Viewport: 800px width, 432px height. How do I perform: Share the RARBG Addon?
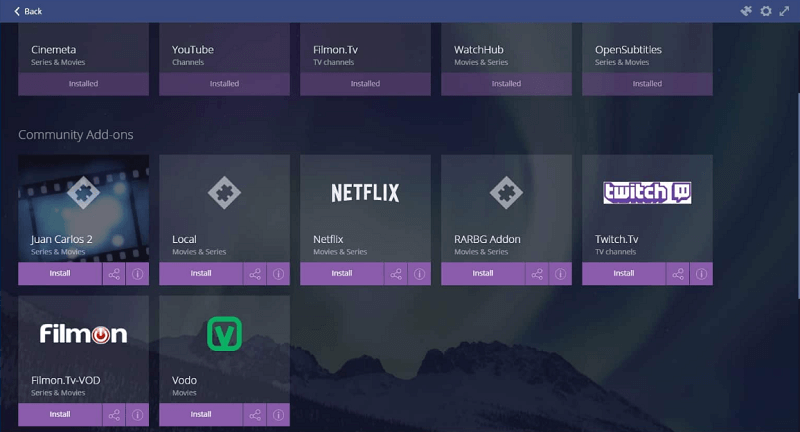tap(537, 274)
